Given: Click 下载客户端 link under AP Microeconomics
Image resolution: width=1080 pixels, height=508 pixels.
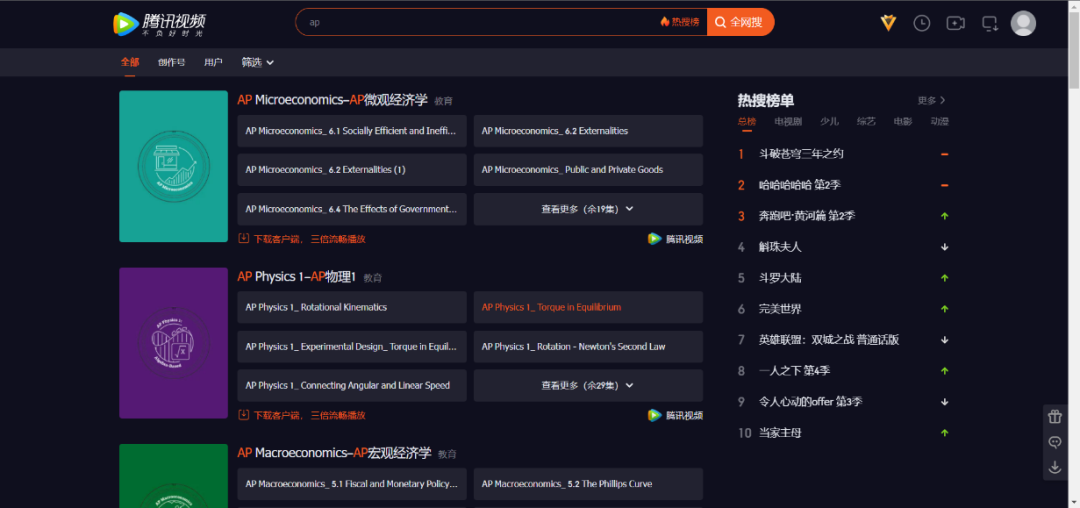Looking at the screenshot, I should (309, 239).
